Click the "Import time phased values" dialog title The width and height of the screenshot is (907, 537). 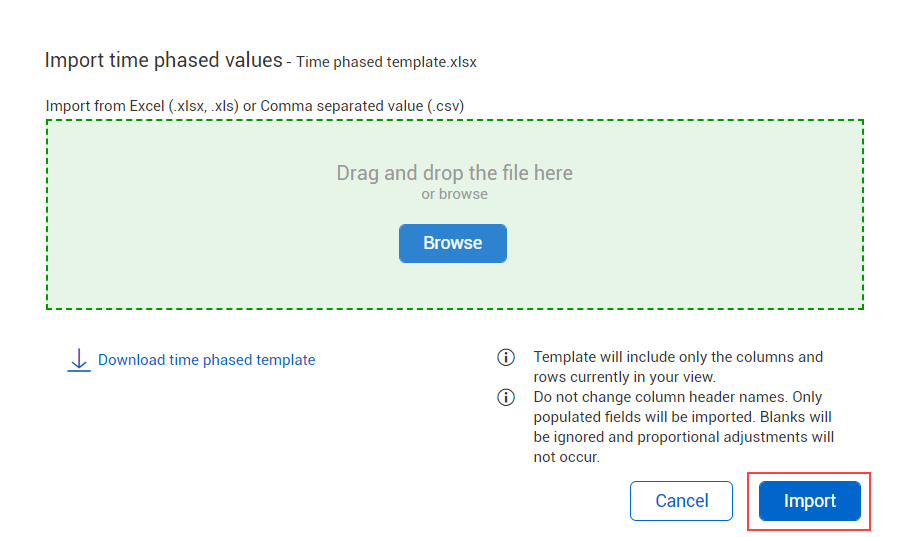pos(163,60)
